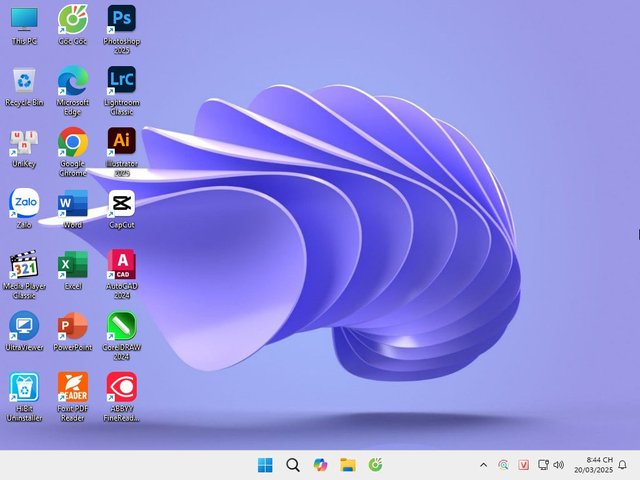
Task: Open Illustrator 2025 shortcut
Action: [x=122, y=152]
